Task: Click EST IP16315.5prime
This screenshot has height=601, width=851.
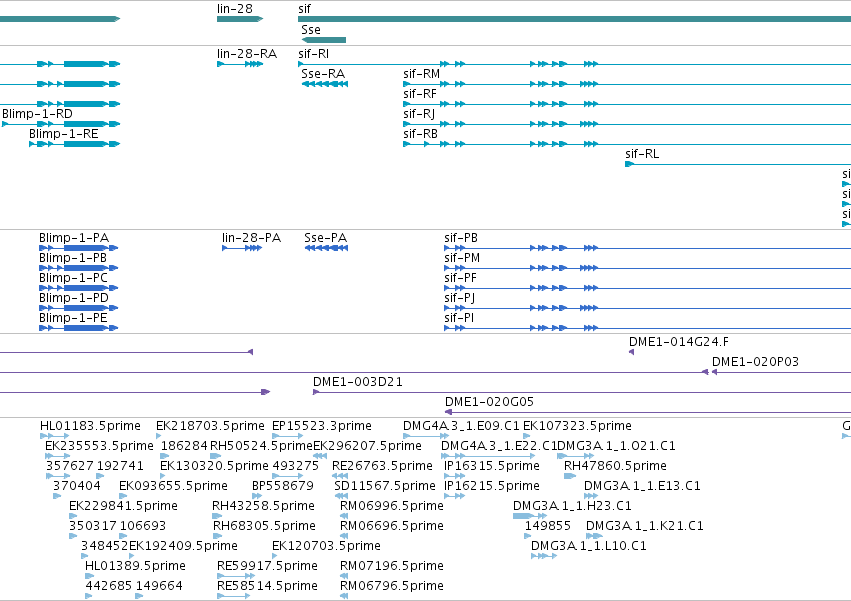Action: pos(492,466)
